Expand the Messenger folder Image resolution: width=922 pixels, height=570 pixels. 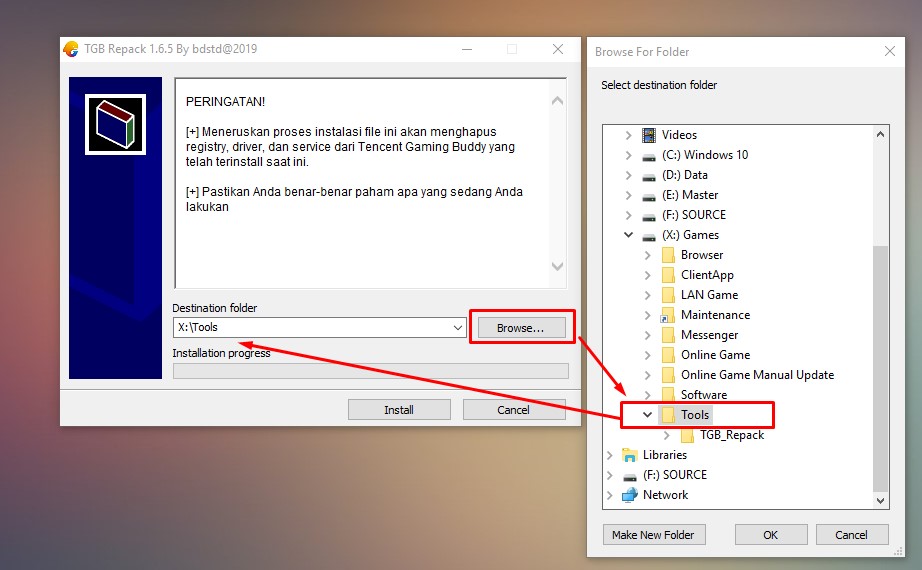click(x=647, y=335)
